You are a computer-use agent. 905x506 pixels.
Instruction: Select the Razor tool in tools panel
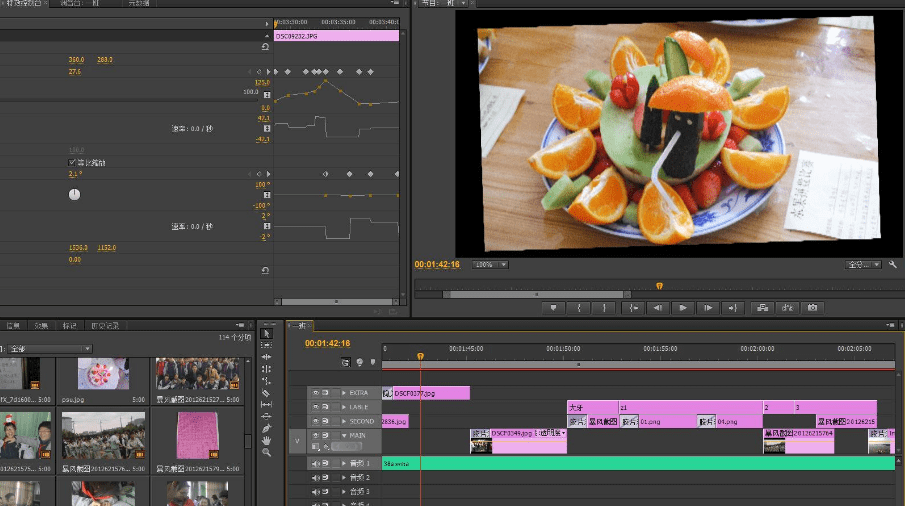pos(267,393)
